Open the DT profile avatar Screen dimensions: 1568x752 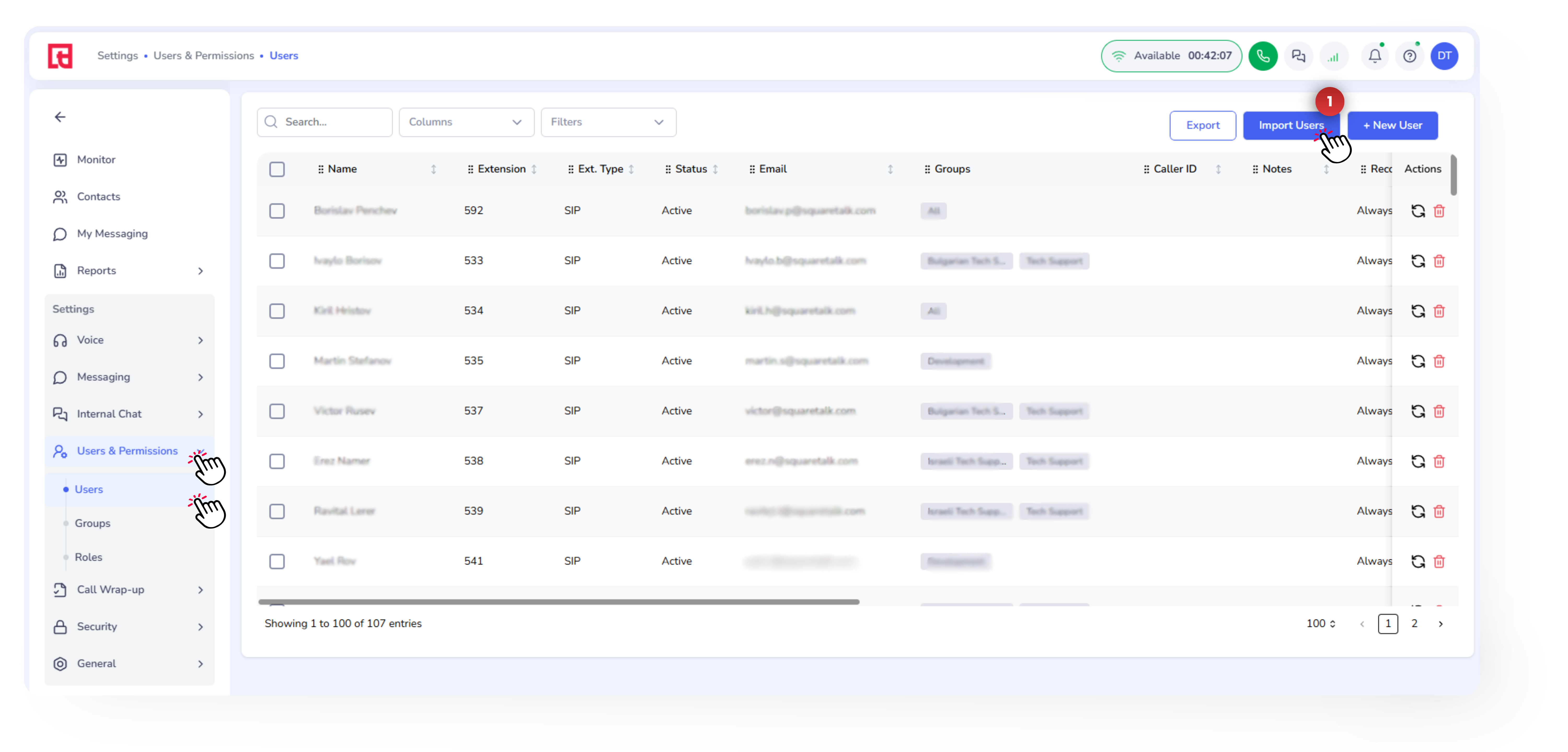pos(1444,56)
